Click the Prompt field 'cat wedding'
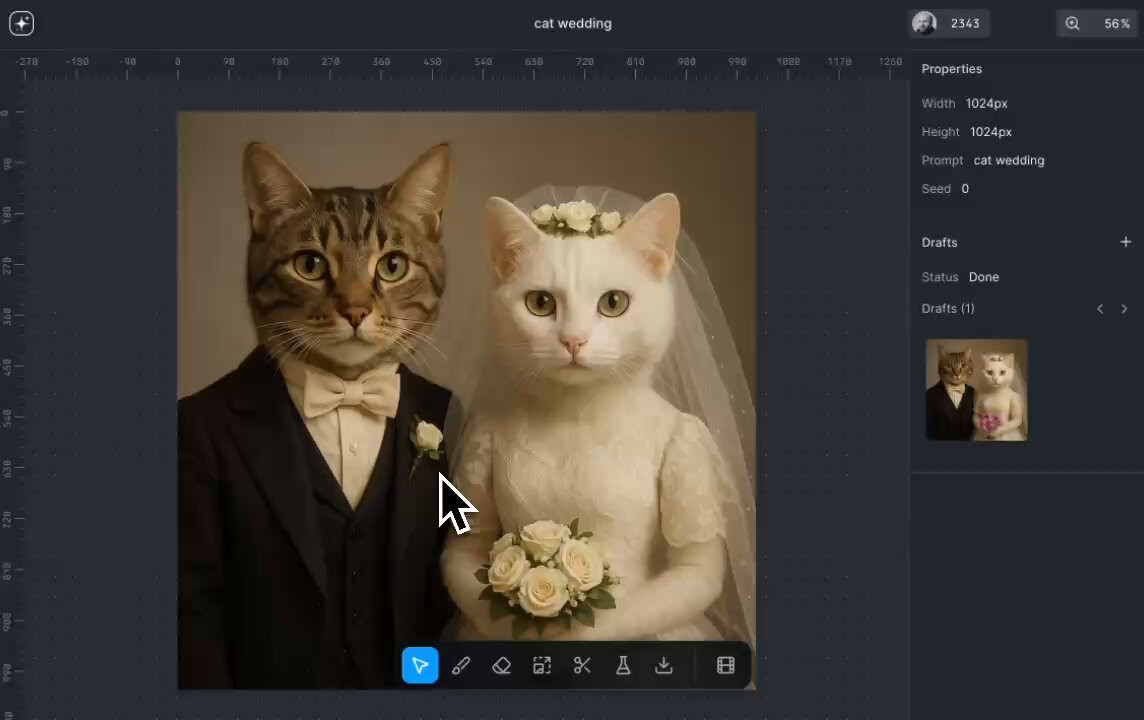 [x=1008, y=160]
